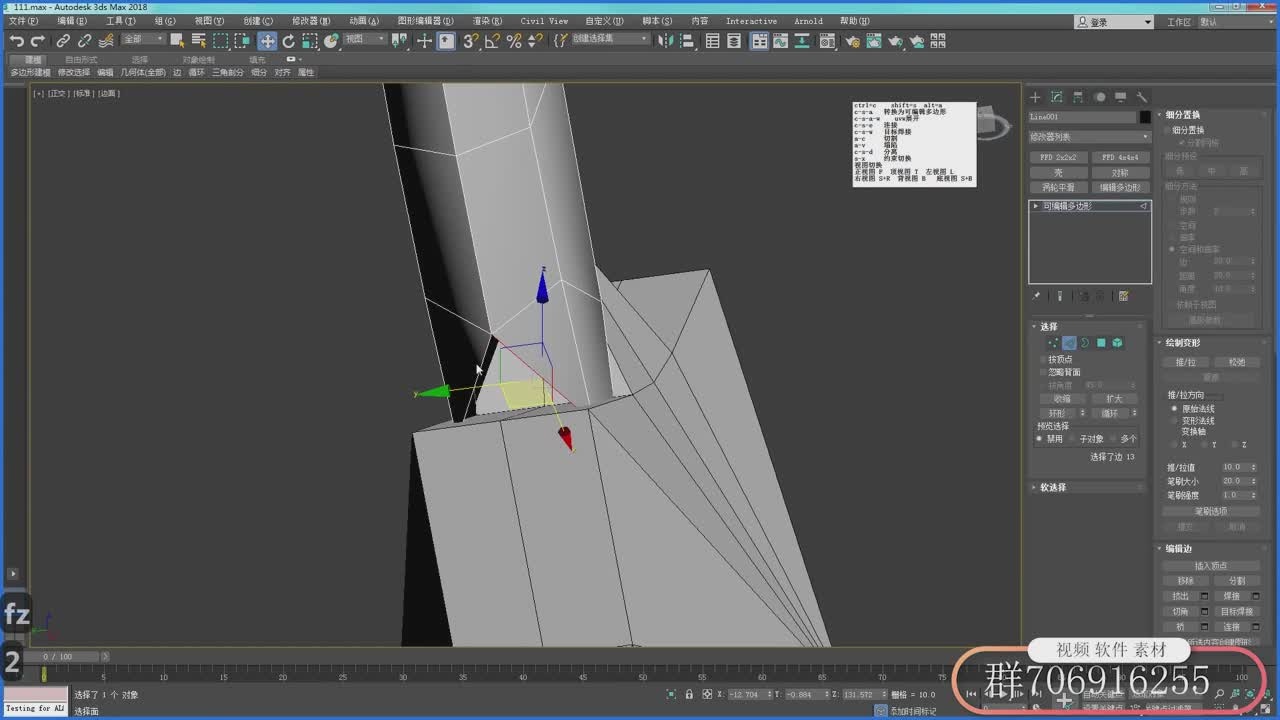Open reference coordinate system 视图 dropdown
The image size is (1280, 720).
(365, 39)
